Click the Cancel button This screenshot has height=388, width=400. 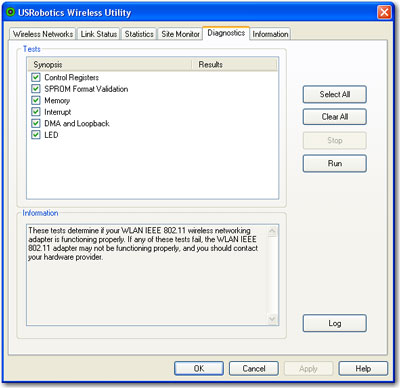(x=254, y=368)
